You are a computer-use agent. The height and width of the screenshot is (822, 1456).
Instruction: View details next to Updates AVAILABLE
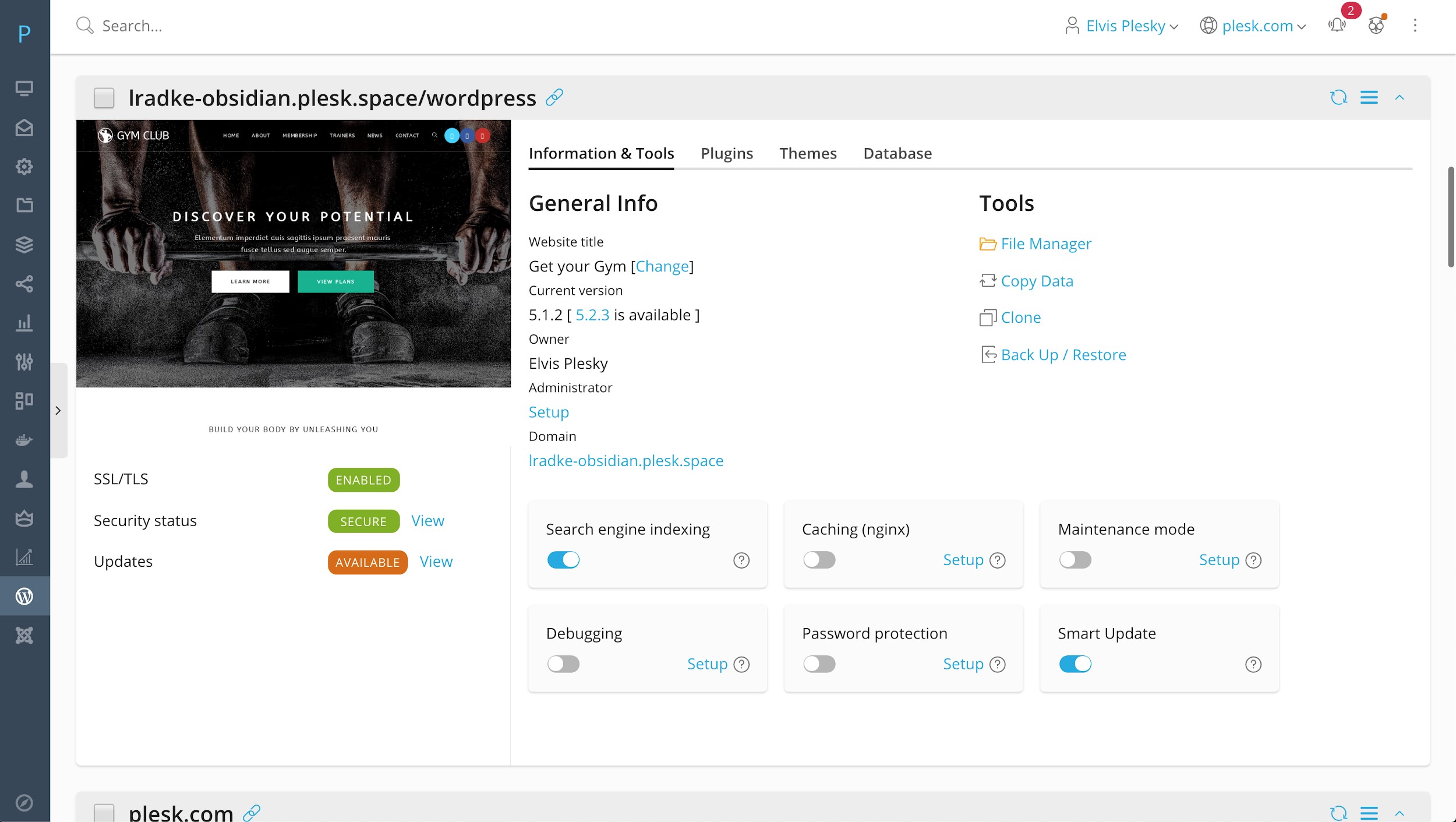[436, 562]
